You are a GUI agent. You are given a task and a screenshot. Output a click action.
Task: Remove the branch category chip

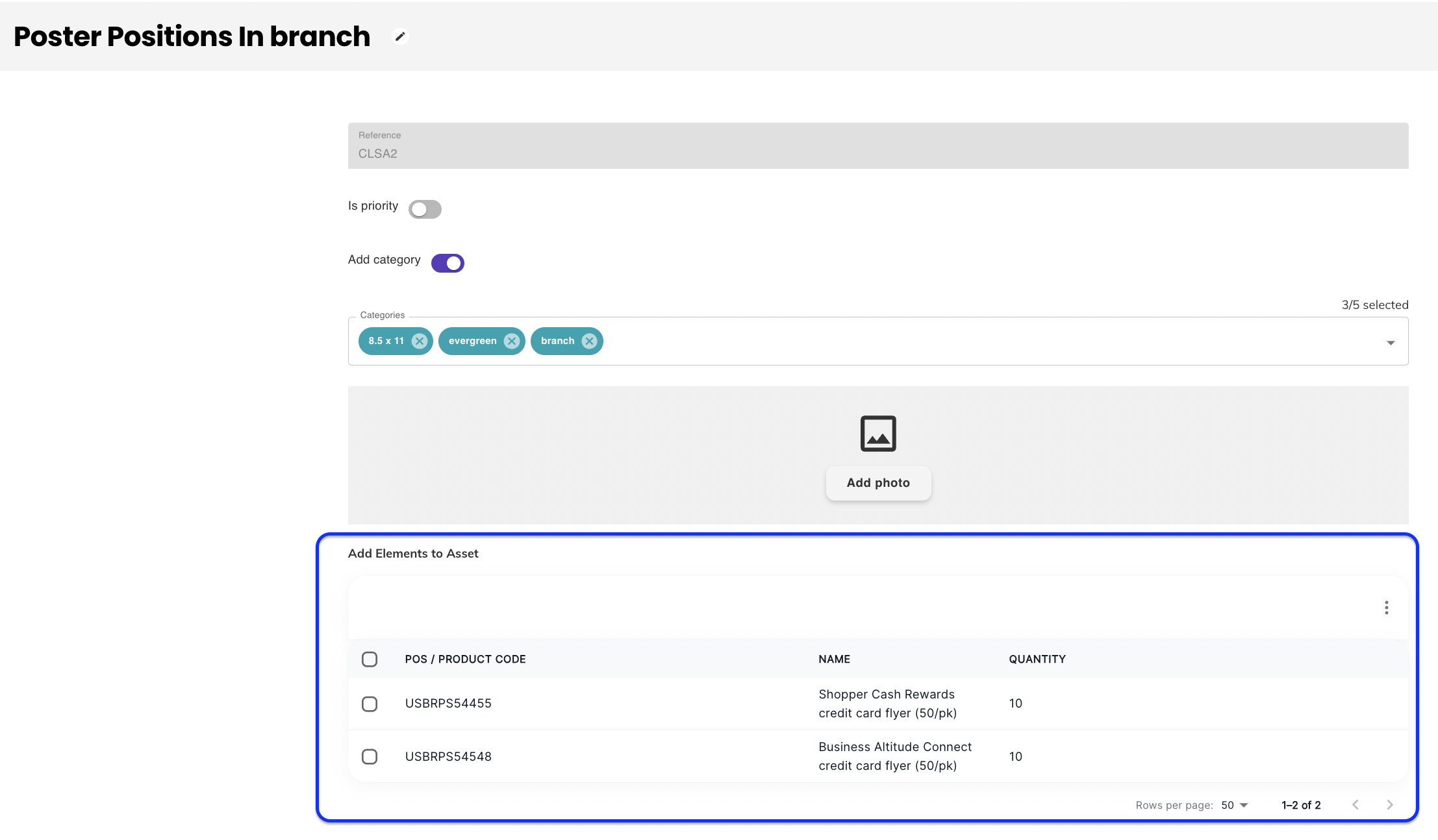coord(589,341)
